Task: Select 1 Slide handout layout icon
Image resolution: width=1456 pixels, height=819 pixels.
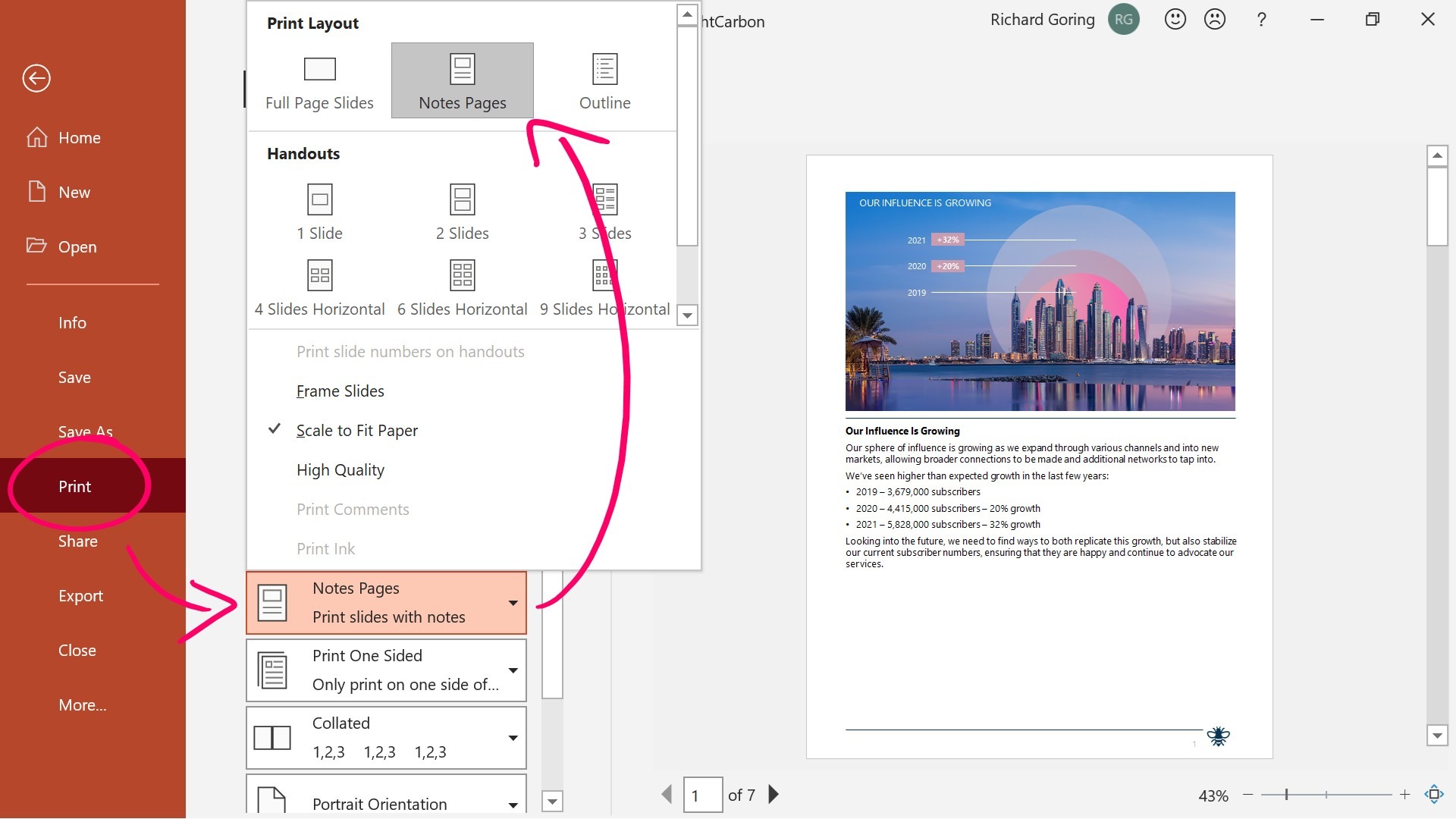Action: point(320,199)
